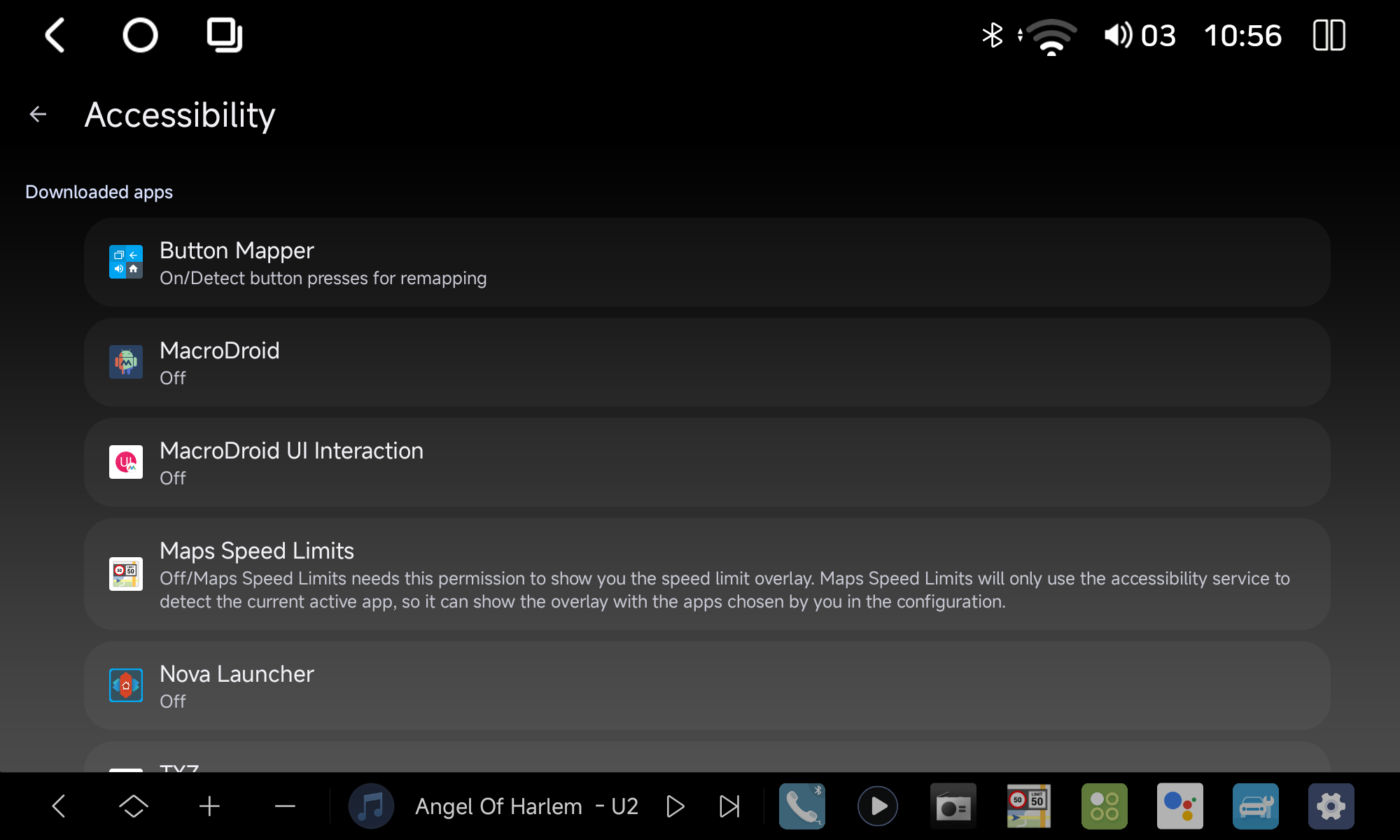
Task: Open Maps Speed Limits accessibility entry
Action: pyautogui.click(x=707, y=574)
